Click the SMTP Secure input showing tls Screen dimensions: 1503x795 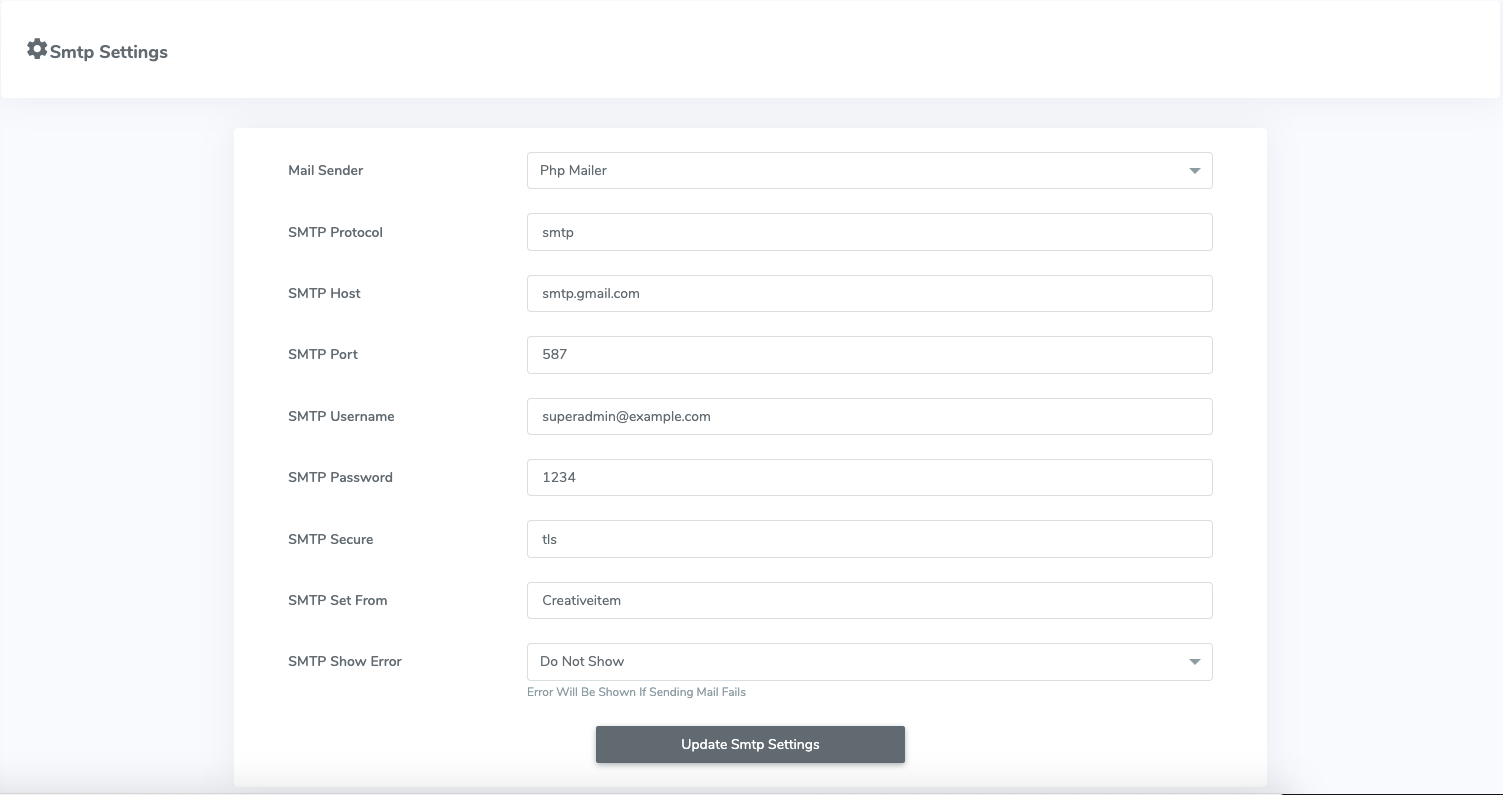coord(868,539)
